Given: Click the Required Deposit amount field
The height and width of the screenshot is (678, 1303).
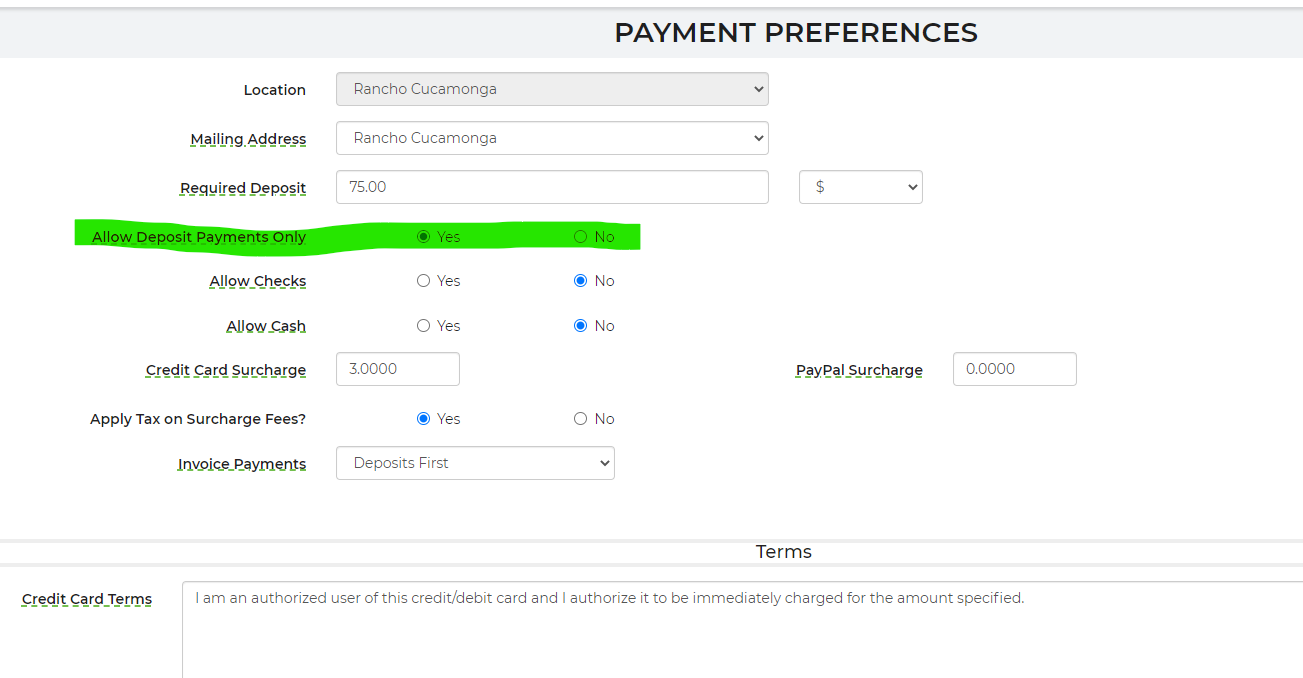Looking at the screenshot, I should click(551, 187).
